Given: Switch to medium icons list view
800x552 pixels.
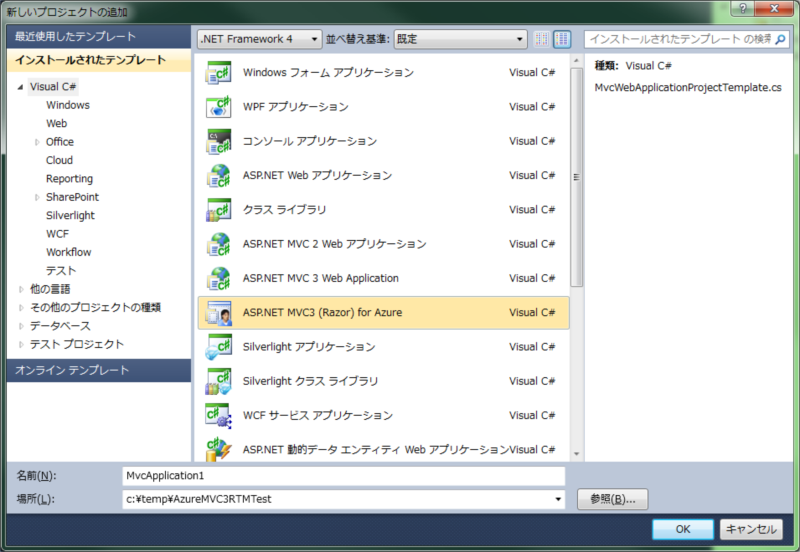Looking at the screenshot, I should pyautogui.click(x=562, y=39).
